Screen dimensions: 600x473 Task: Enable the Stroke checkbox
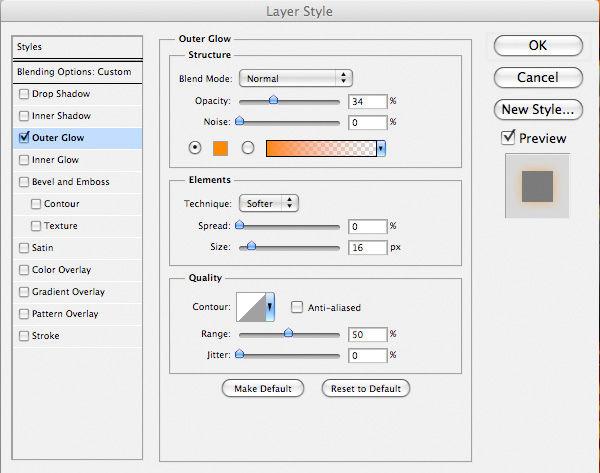pos(24,336)
